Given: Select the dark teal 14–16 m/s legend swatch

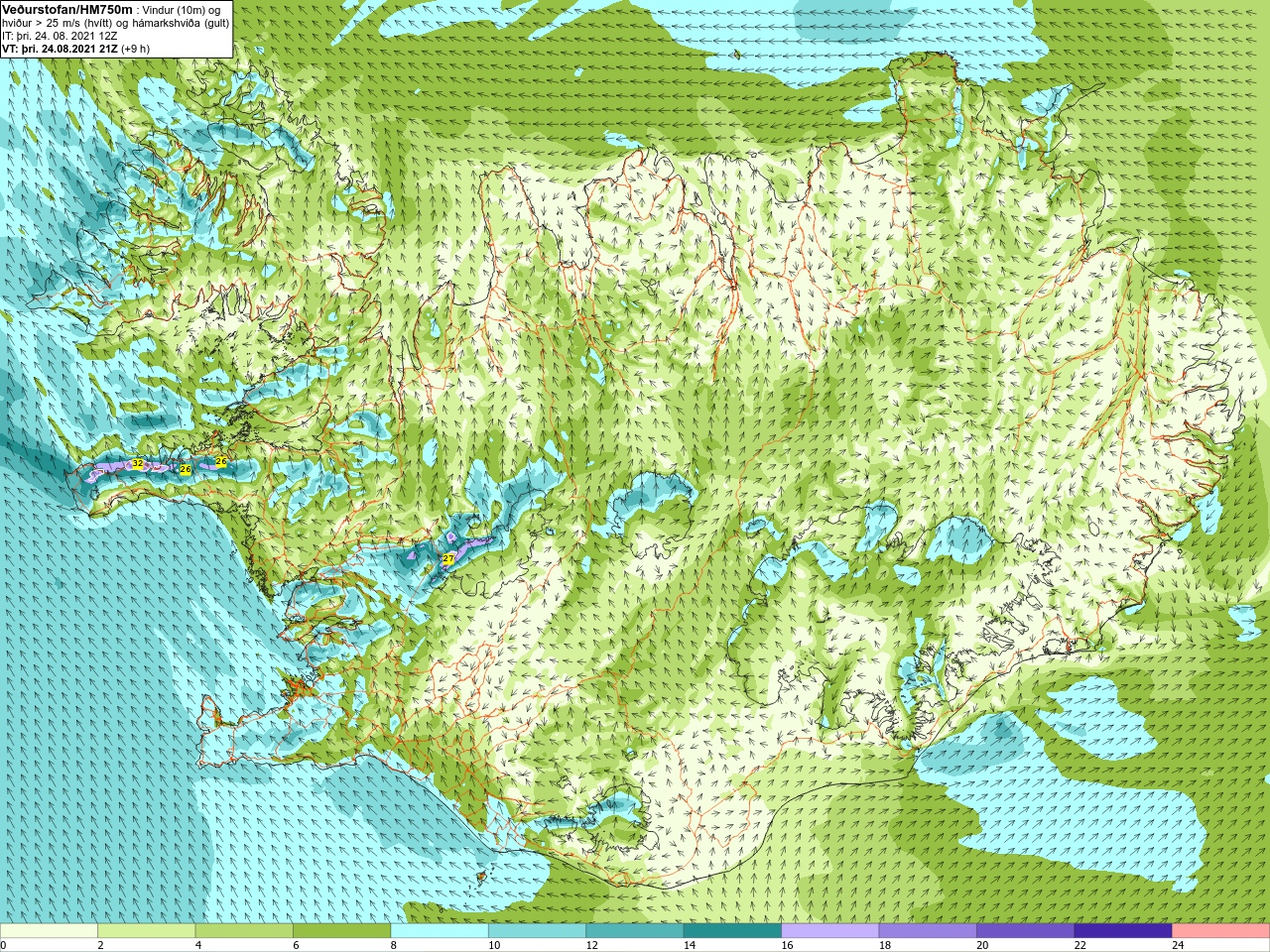Looking at the screenshot, I should coord(732,931).
